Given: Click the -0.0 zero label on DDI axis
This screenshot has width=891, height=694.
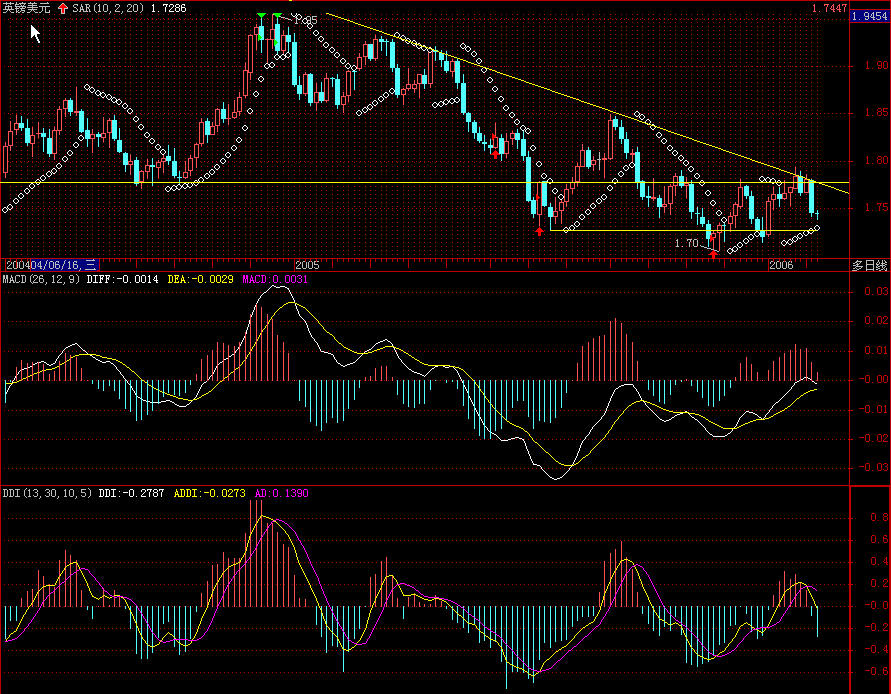Looking at the screenshot, I should pyautogui.click(x=876, y=605).
